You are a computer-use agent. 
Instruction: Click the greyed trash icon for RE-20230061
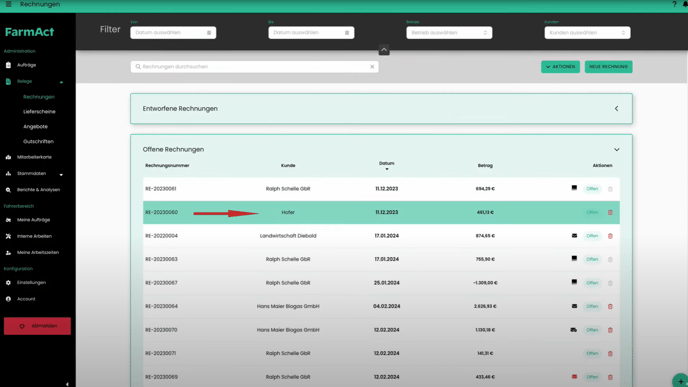[x=610, y=189]
